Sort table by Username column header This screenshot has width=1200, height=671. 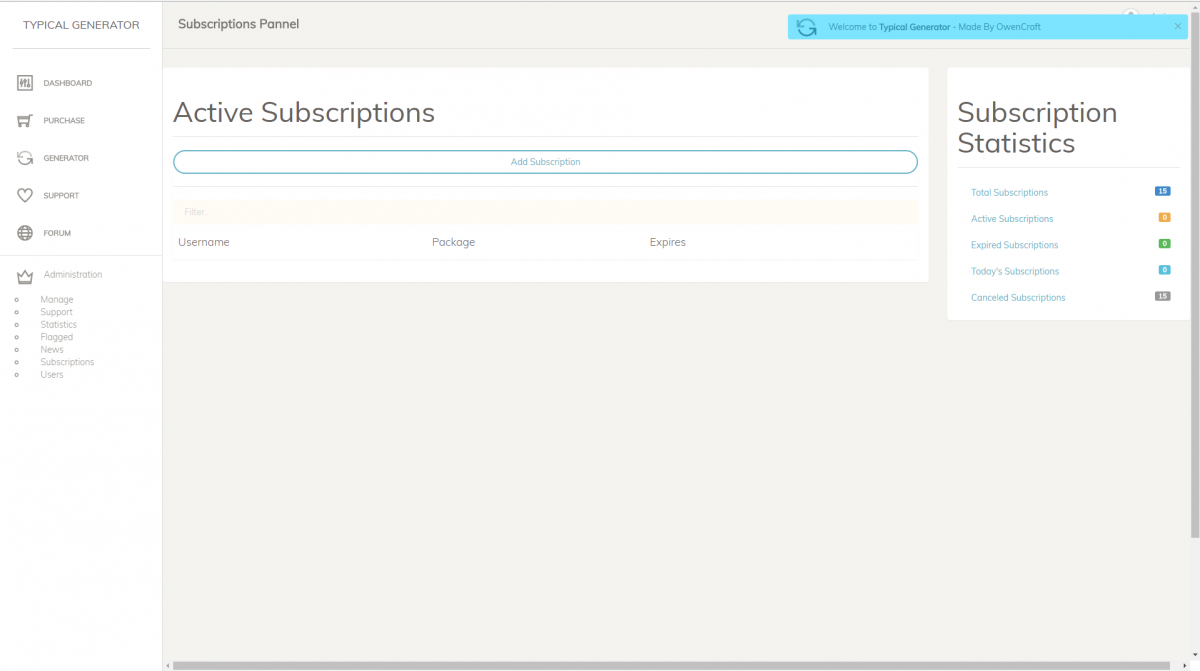point(204,242)
